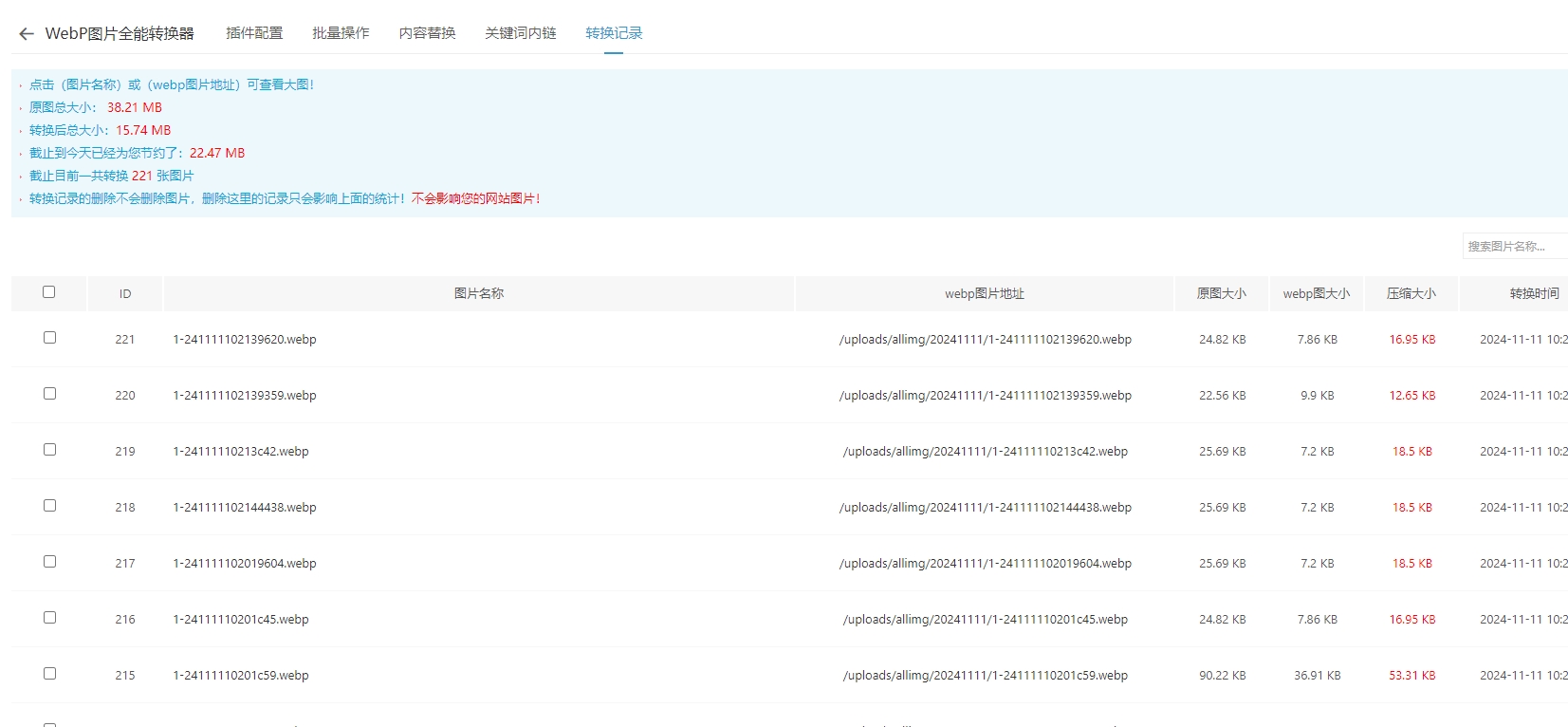Check the box for record 221
Screen dimensions: 1568x727
(49, 338)
